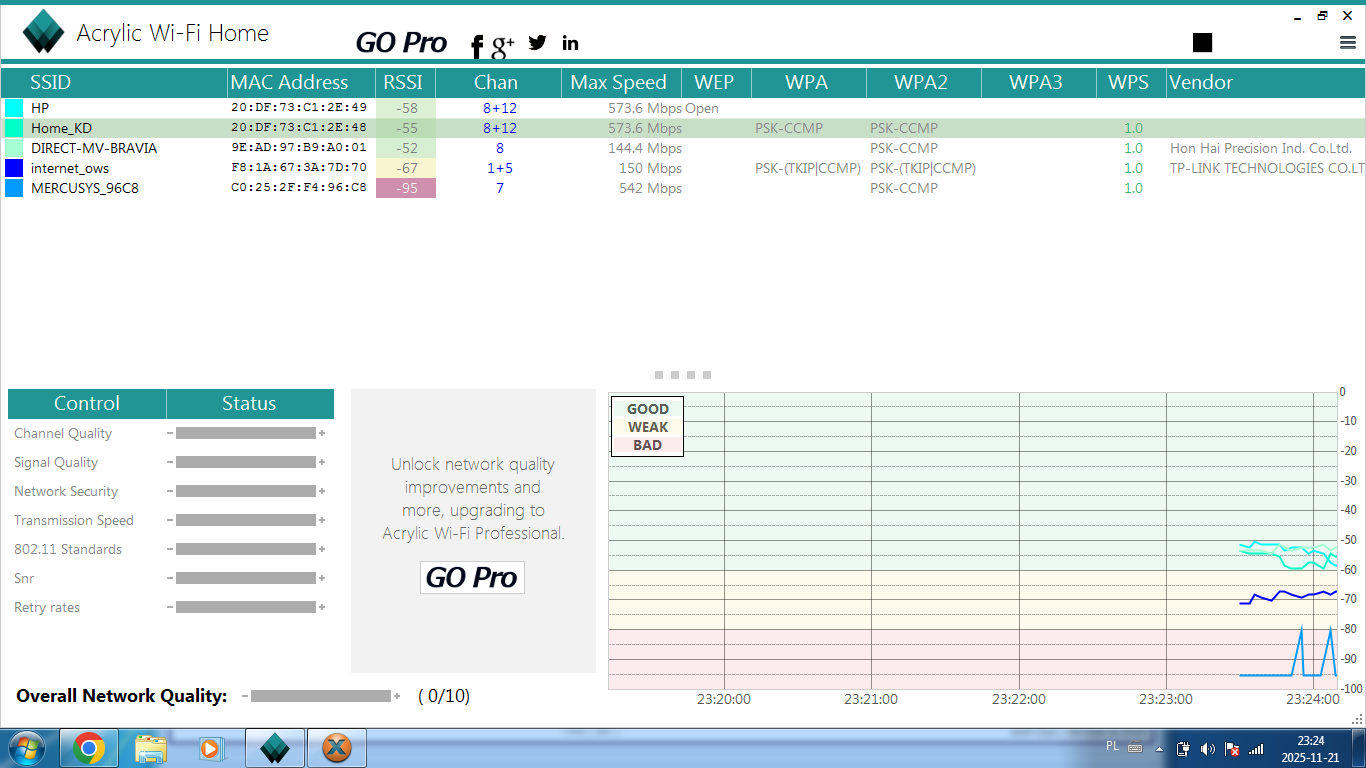Screen dimensions: 1366x768
Task: Click the Signal Quality status bar
Action: 246,462
